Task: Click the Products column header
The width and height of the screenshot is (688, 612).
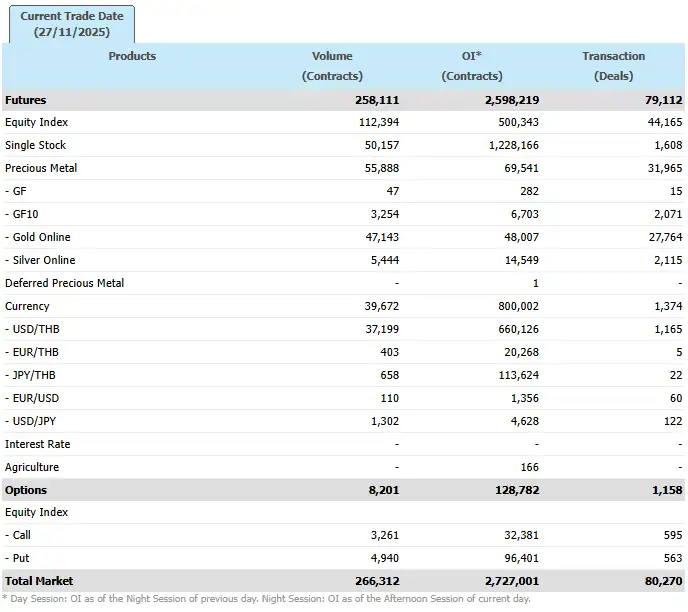Action: [132, 56]
